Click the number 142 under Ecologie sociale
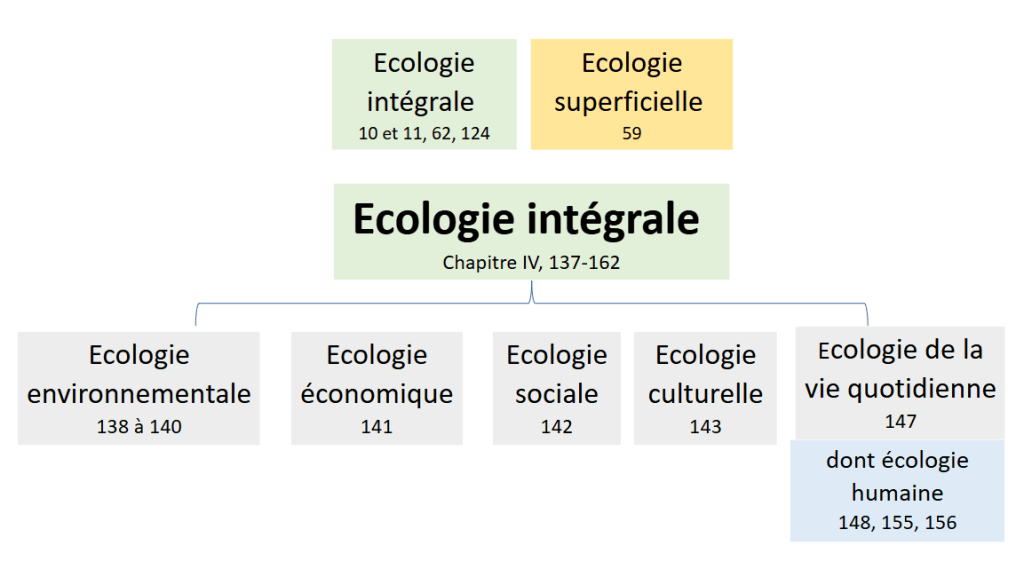This screenshot has width=1024, height=569. (557, 427)
